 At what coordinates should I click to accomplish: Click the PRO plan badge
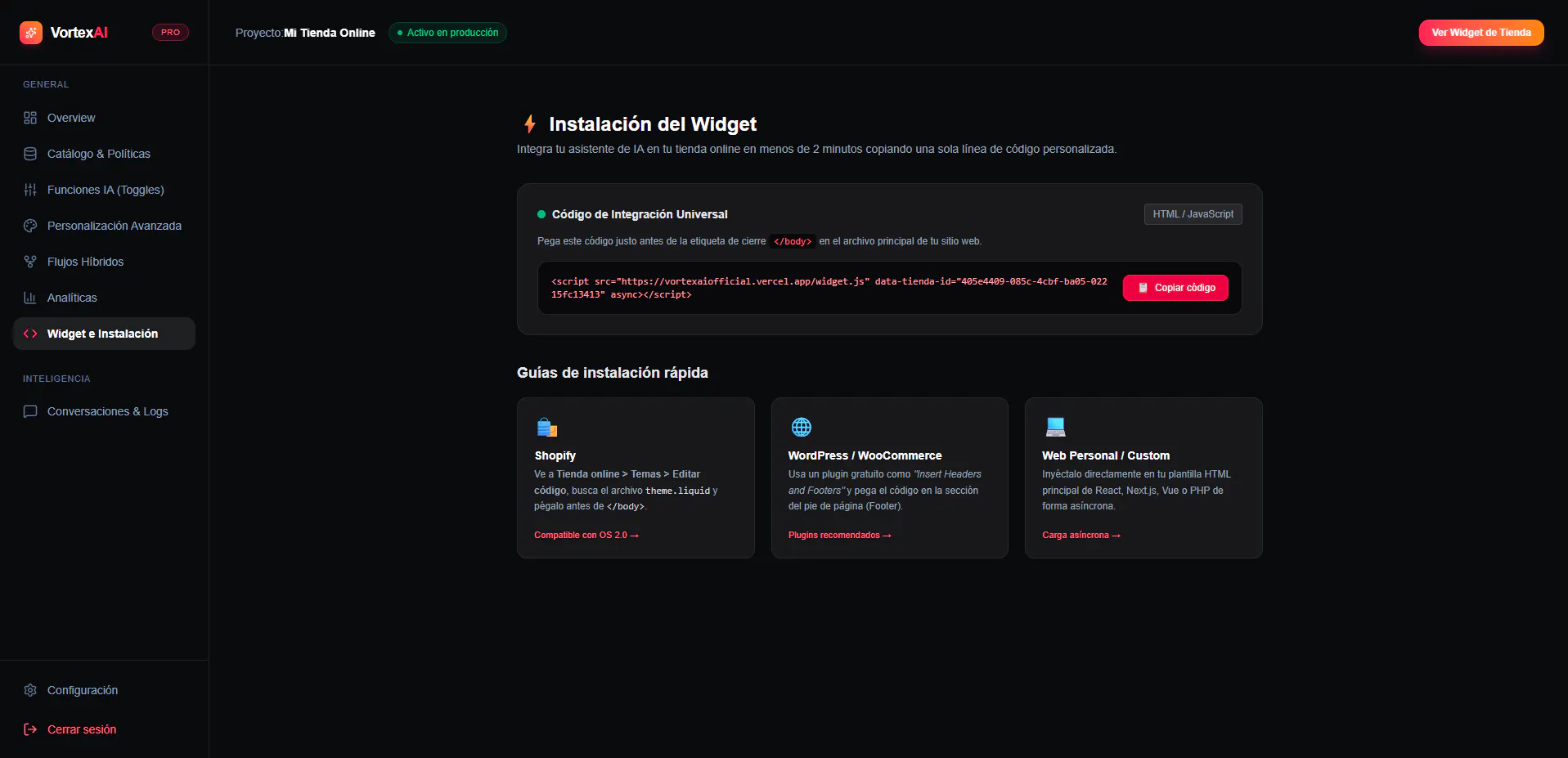coord(170,33)
